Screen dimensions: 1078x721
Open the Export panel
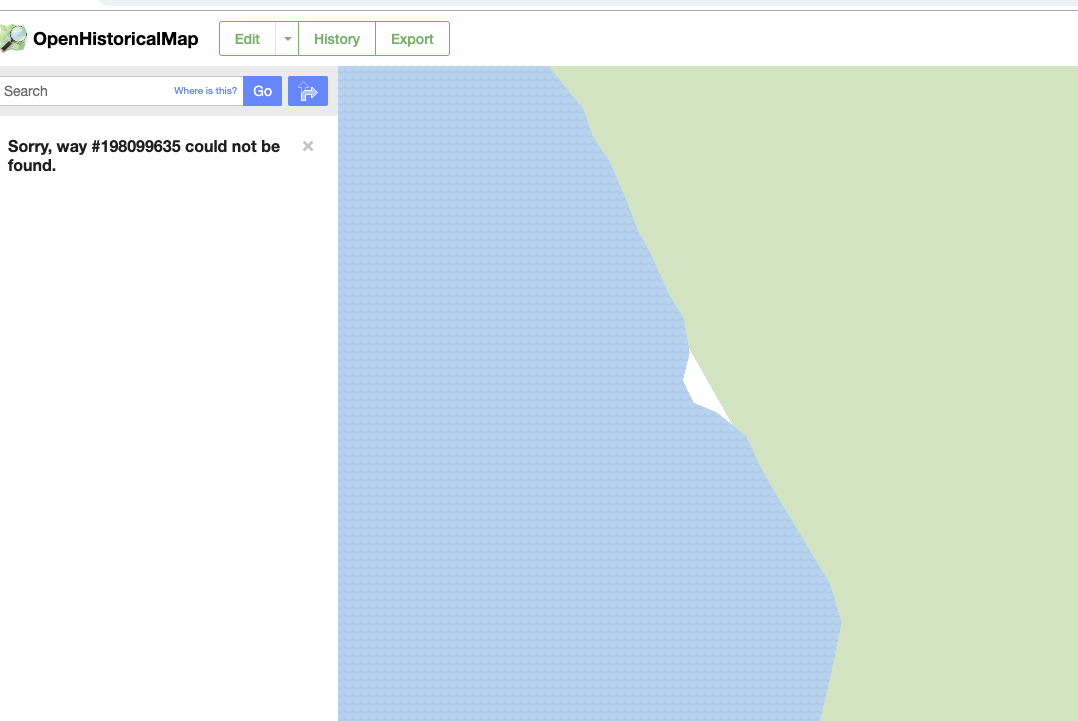coord(412,38)
